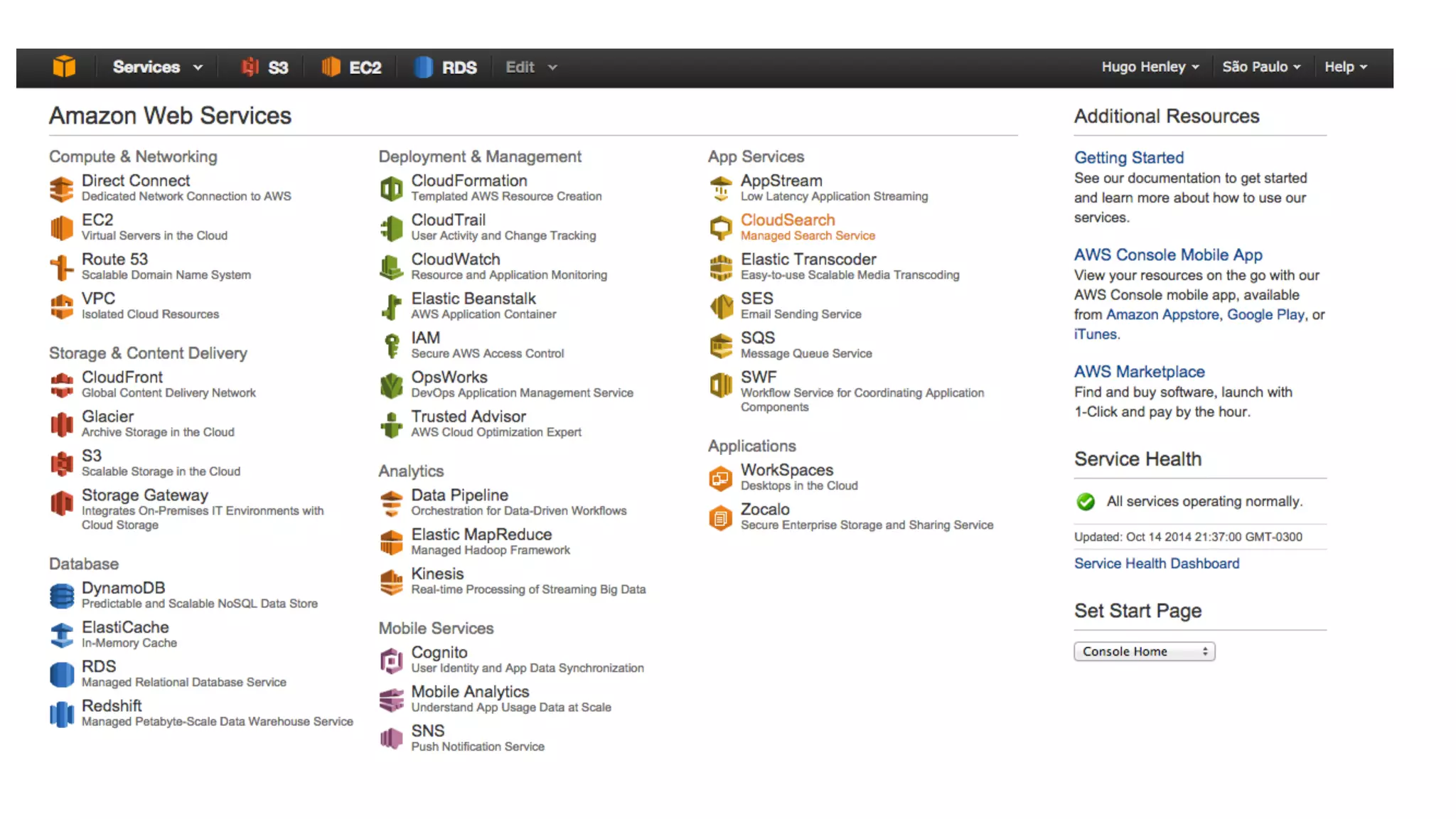Click the IAM key icon
The width and height of the screenshot is (1456, 819).
point(391,346)
